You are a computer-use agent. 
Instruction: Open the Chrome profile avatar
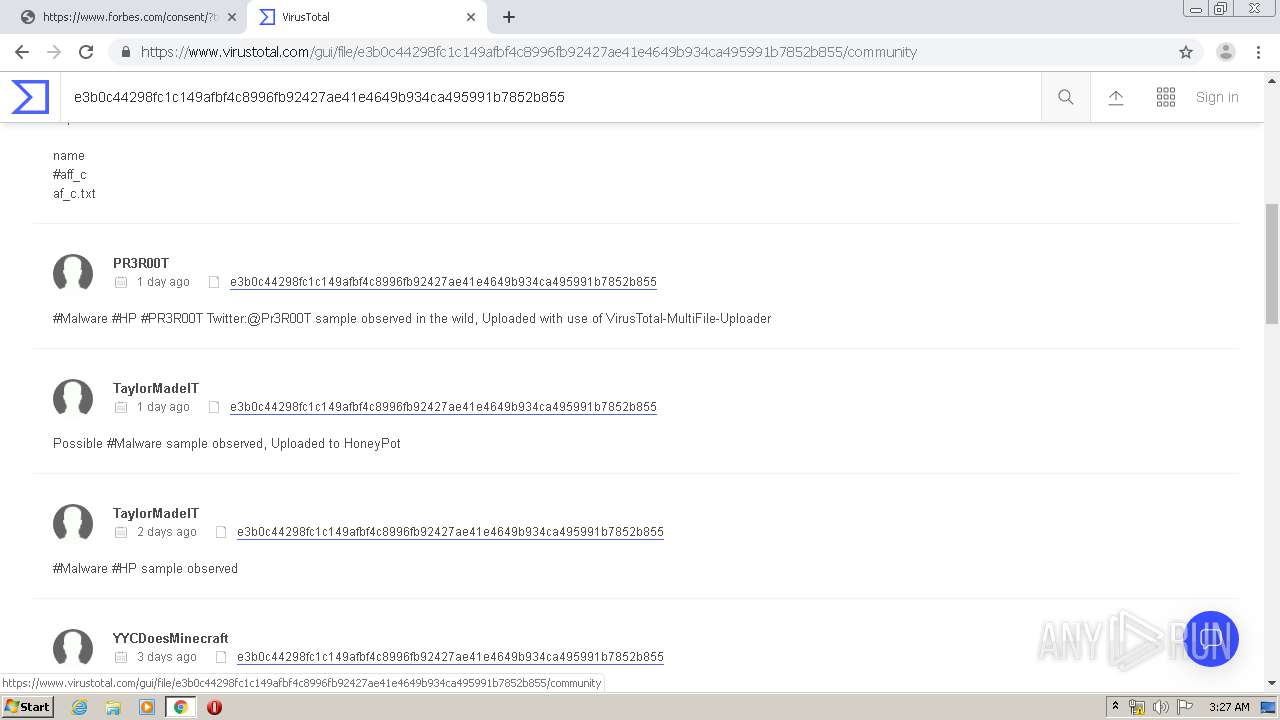pos(1226,52)
